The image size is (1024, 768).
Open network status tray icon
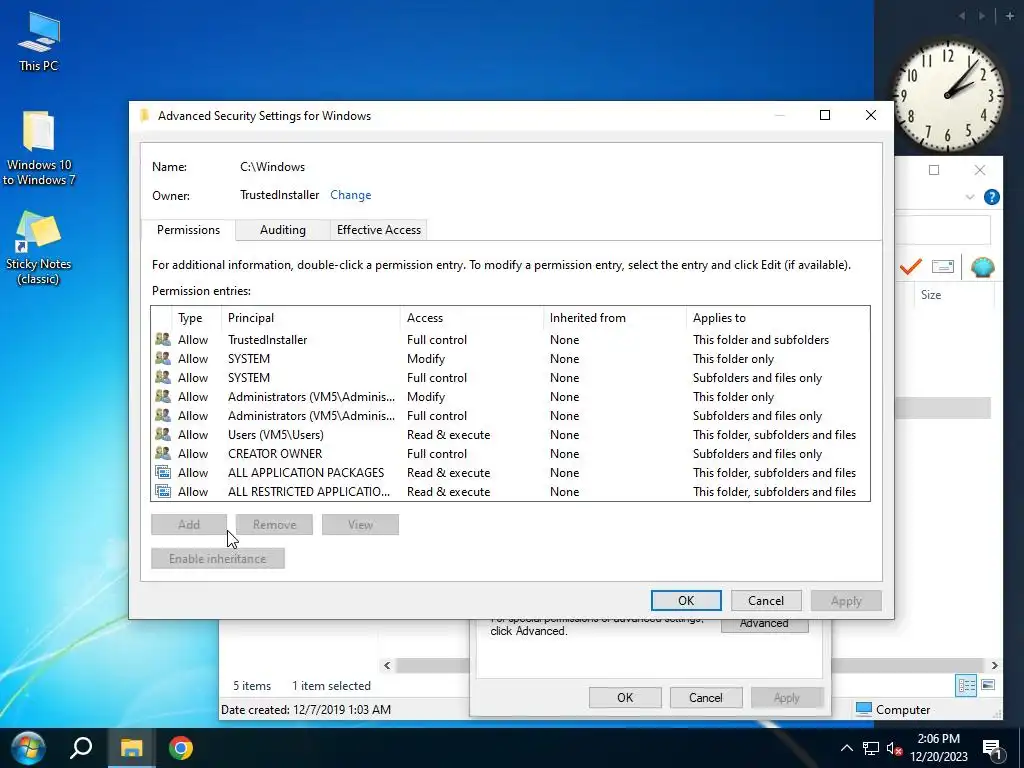pos(871,748)
